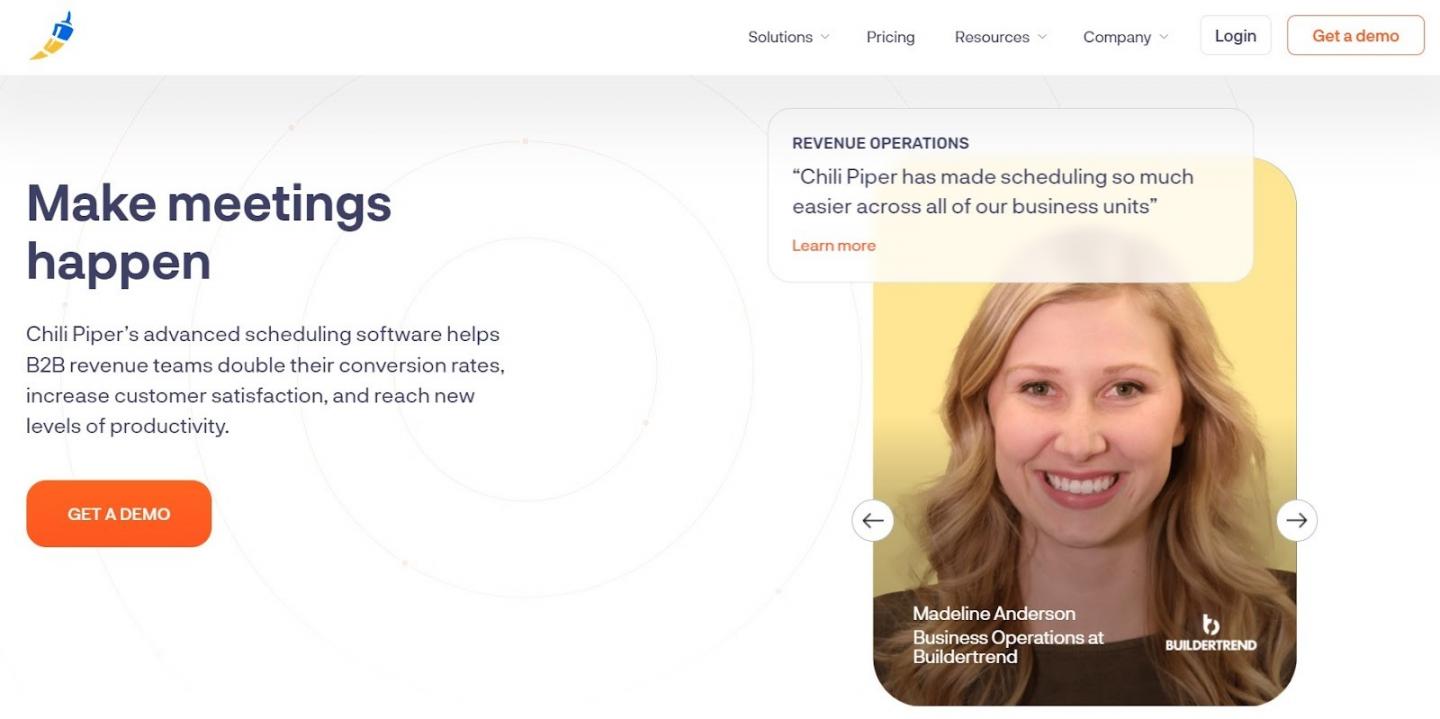
Task: Click the Make meetings happen headline
Action: [209, 232]
